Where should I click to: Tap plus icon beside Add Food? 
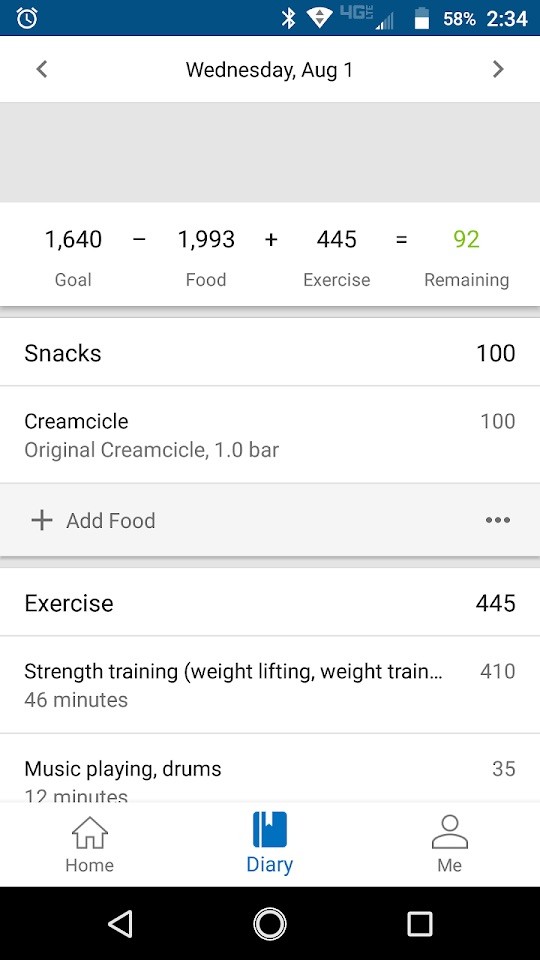42,520
